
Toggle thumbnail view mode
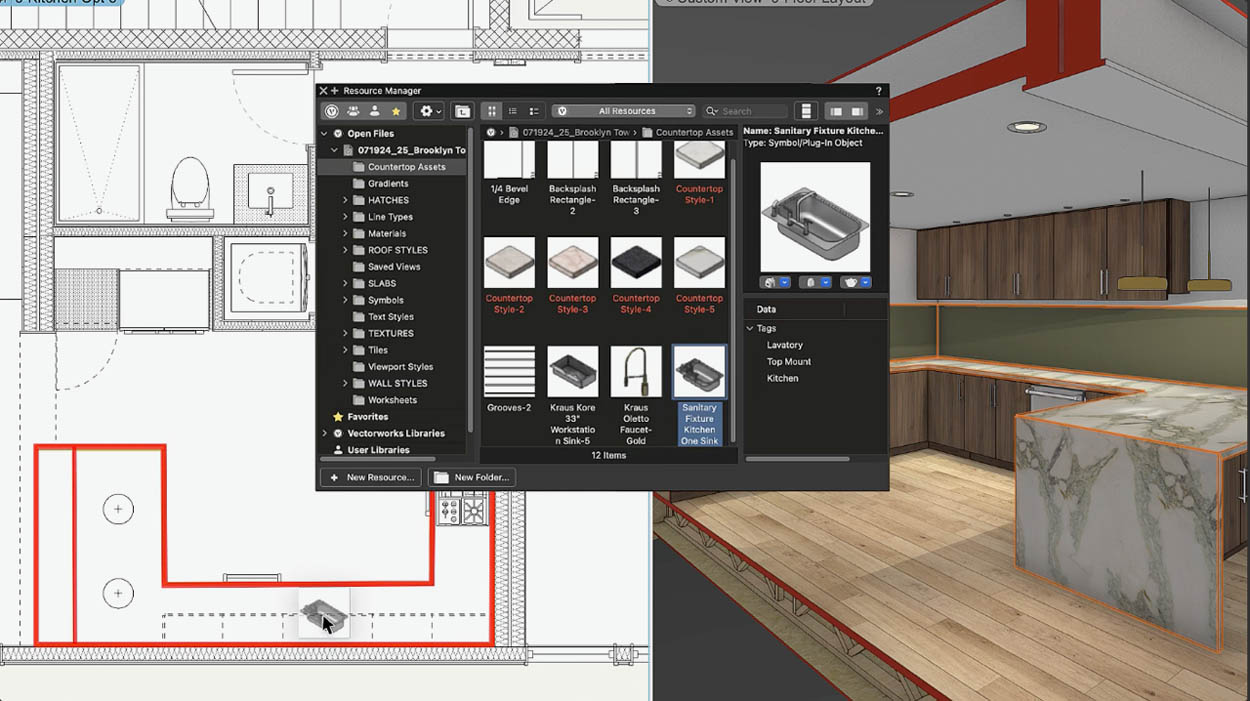(x=491, y=110)
